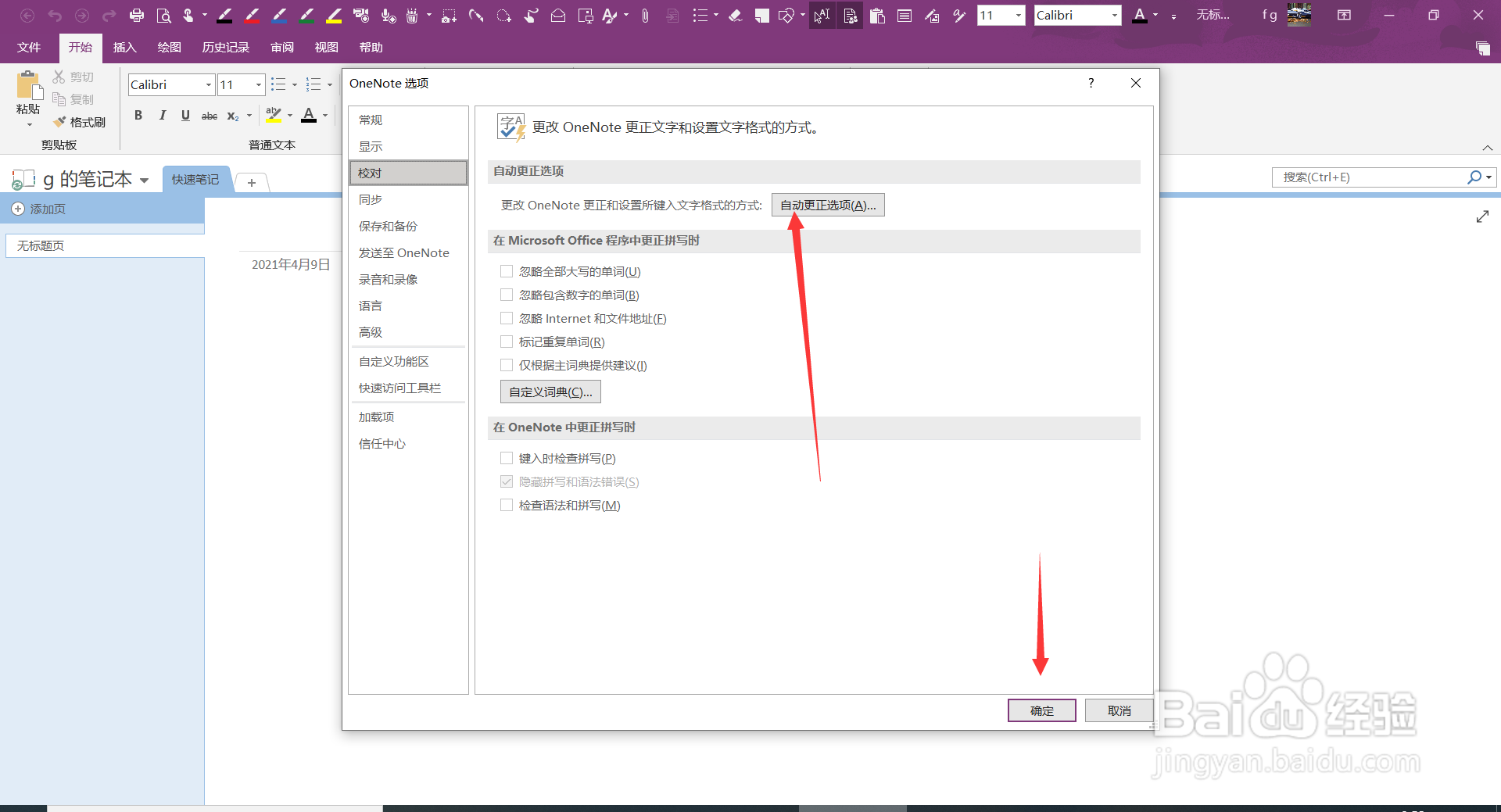This screenshot has height=812, width=1501.
Task: Select 自定义功能区 in options dialog
Action: pos(408,361)
